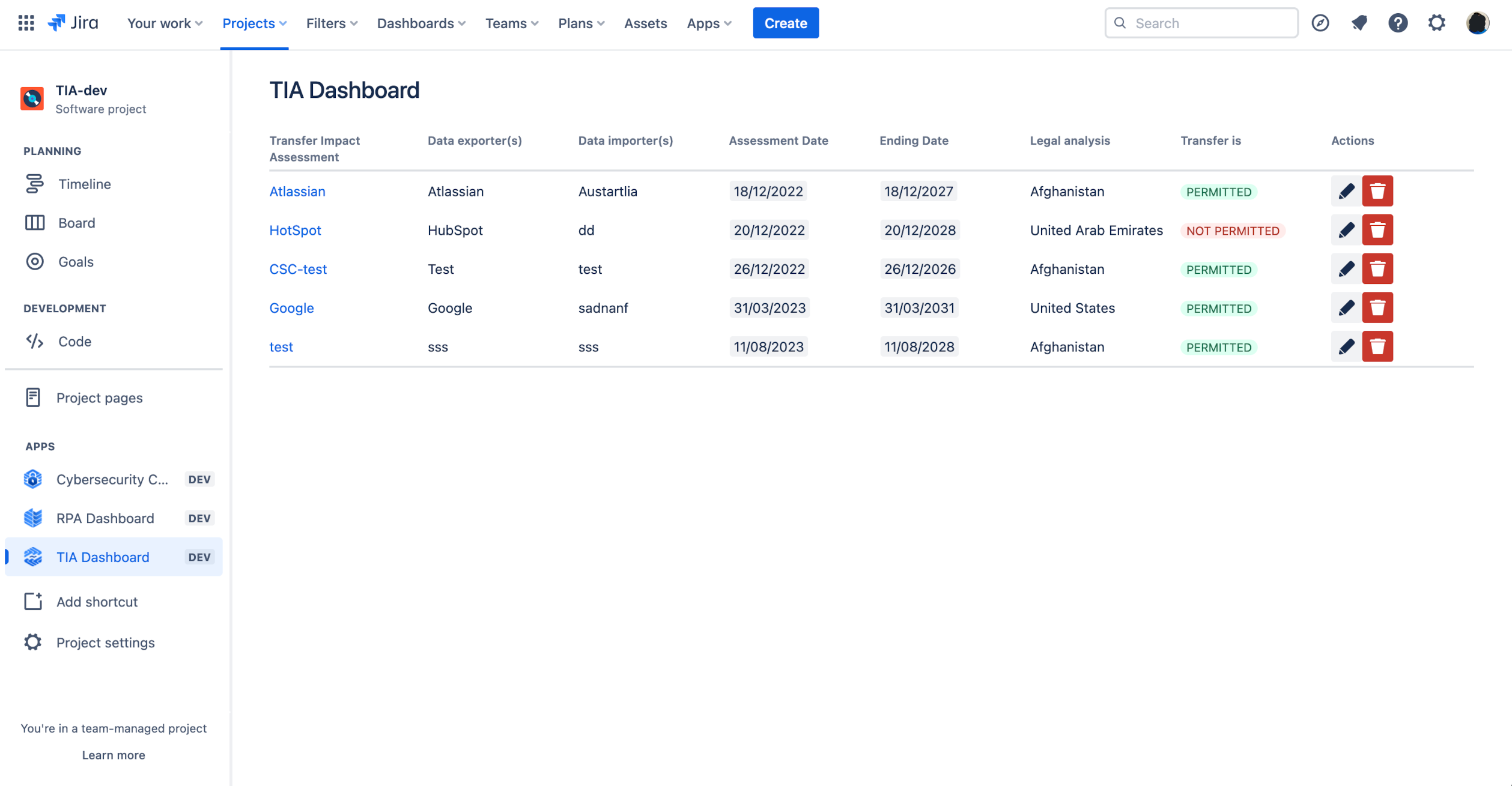This screenshot has height=786, width=1512.
Task: Select the TIA Dashboard app in sidebar
Action: (x=114, y=557)
